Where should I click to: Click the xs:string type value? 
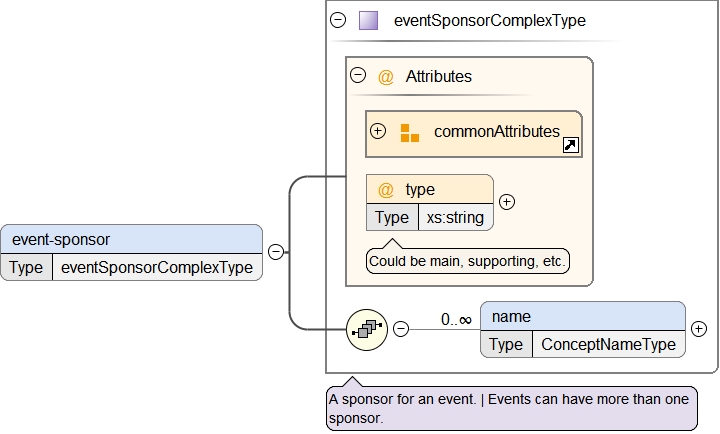455,217
